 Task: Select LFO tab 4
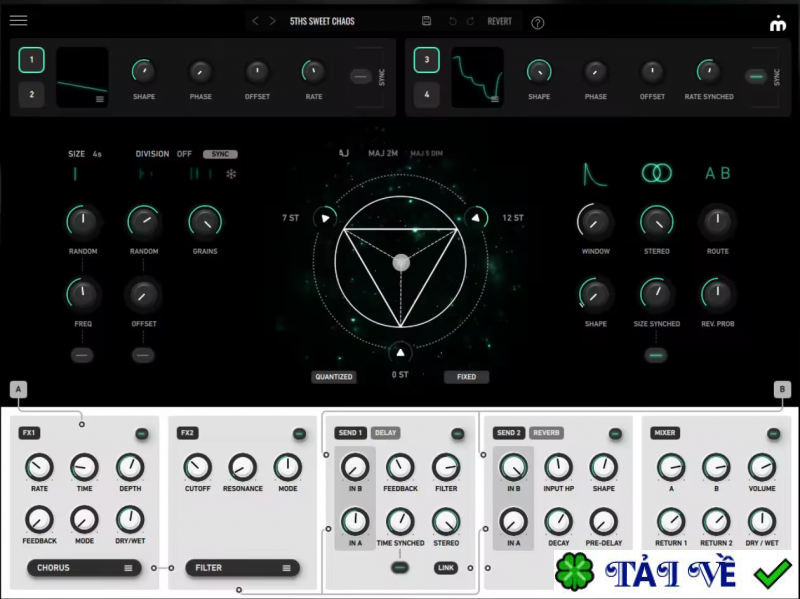[x=427, y=94]
